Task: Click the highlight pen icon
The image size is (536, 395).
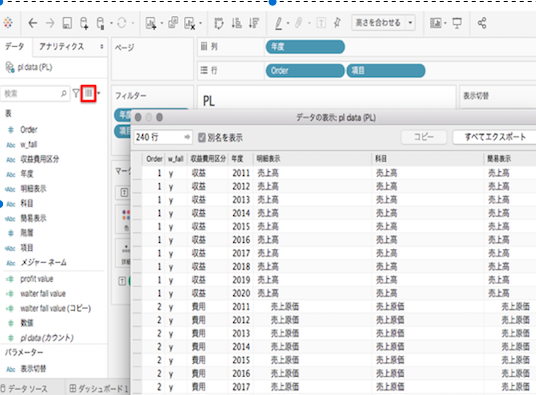Action: click(279, 23)
